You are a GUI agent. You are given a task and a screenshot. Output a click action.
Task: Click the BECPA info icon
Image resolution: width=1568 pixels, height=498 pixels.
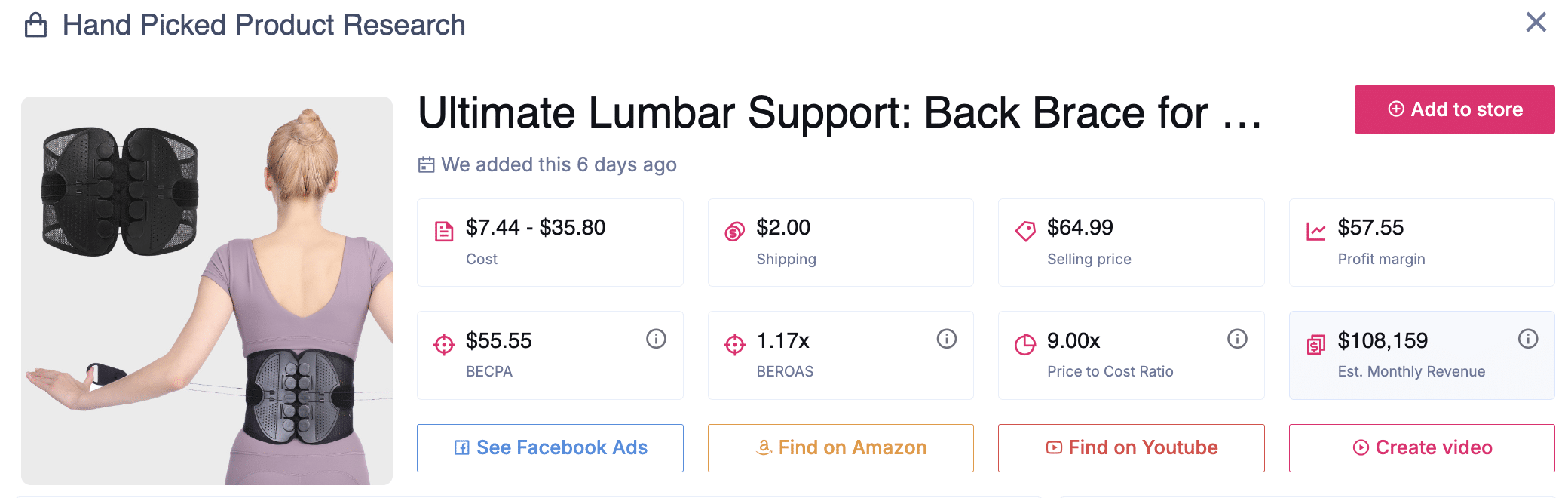click(656, 340)
